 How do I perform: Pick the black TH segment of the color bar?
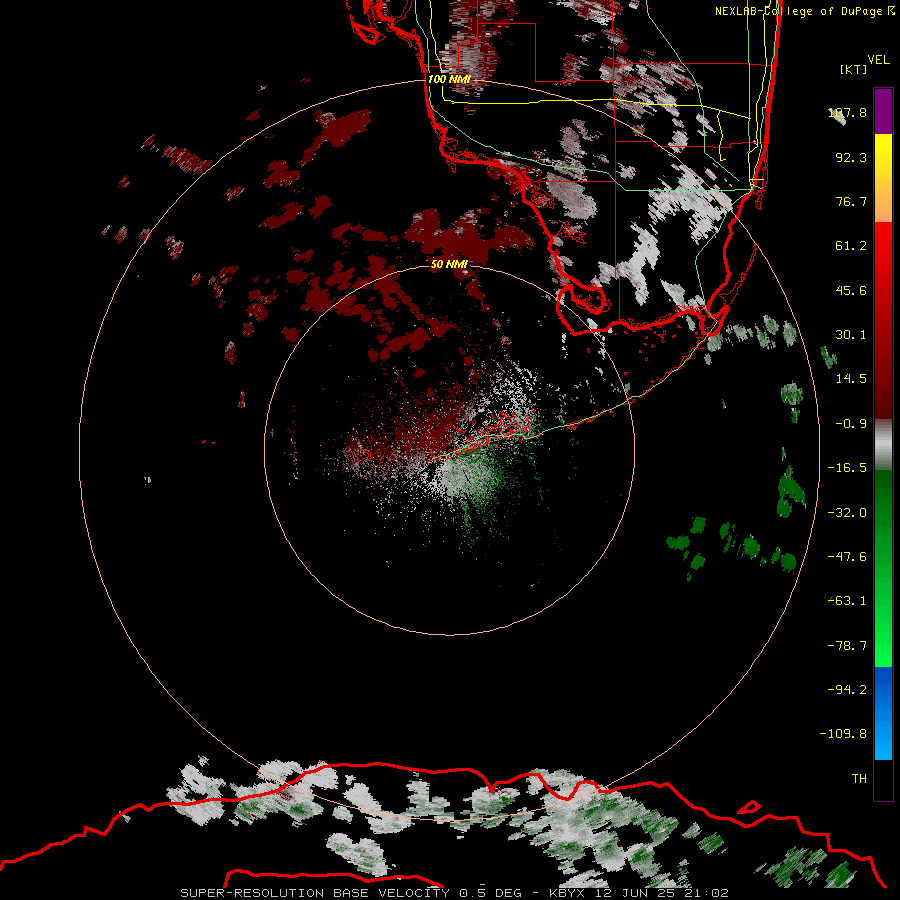(x=883, y=779)
